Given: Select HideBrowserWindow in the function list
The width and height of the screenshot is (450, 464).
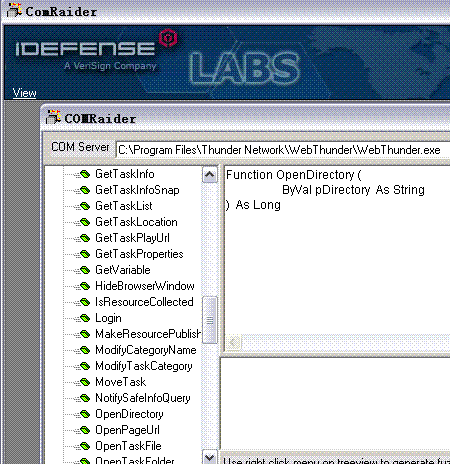Looking at the screenshot, I should pyautogui.click(x=145, y=286).
